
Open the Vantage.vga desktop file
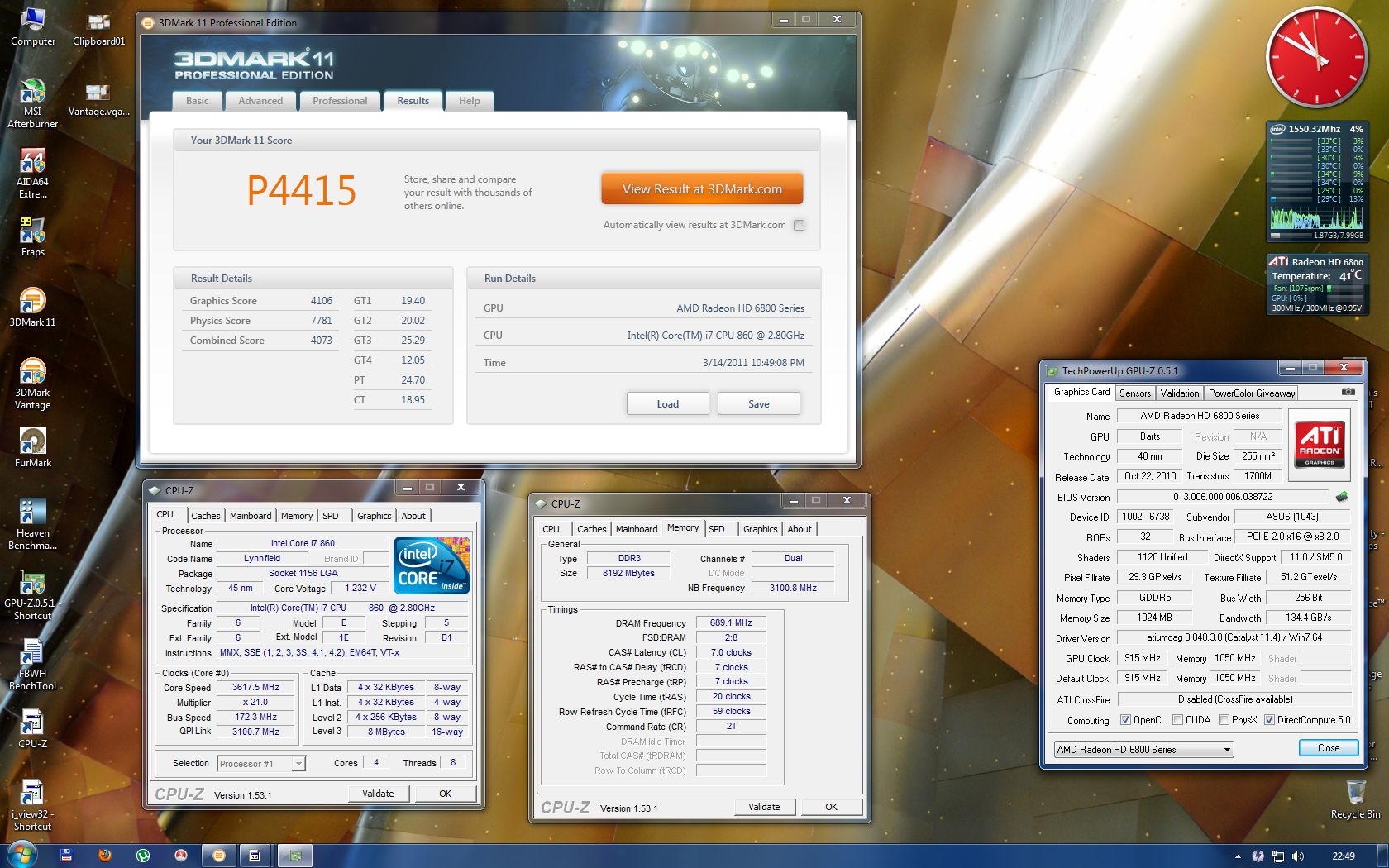point(98,98)
